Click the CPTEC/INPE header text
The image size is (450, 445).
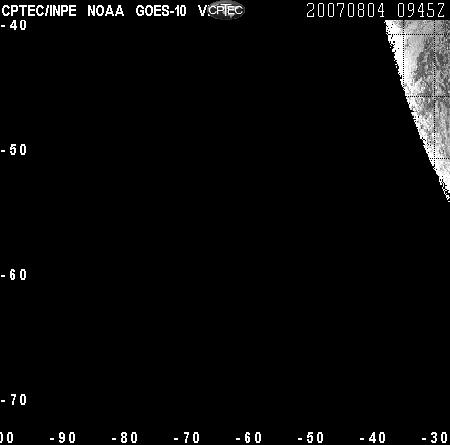(x=39, y=11)
